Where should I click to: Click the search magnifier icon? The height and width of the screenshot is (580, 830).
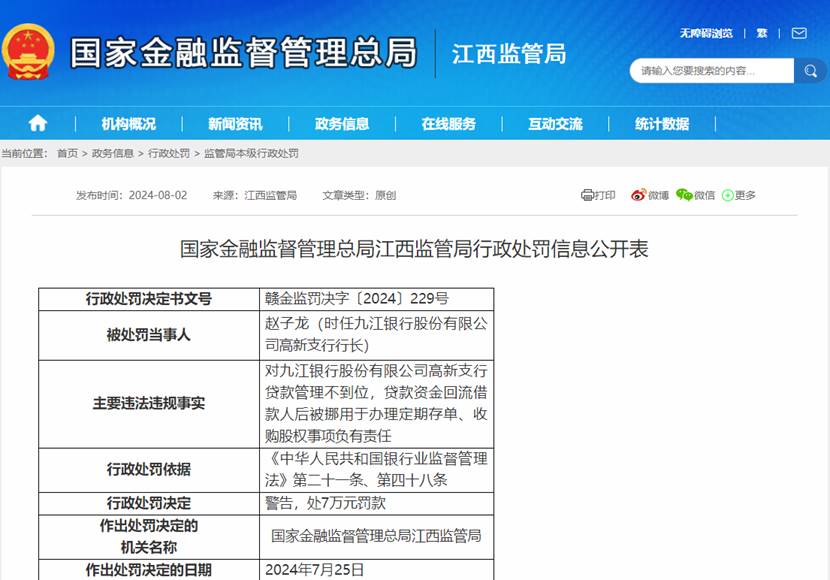click(810, 71)
